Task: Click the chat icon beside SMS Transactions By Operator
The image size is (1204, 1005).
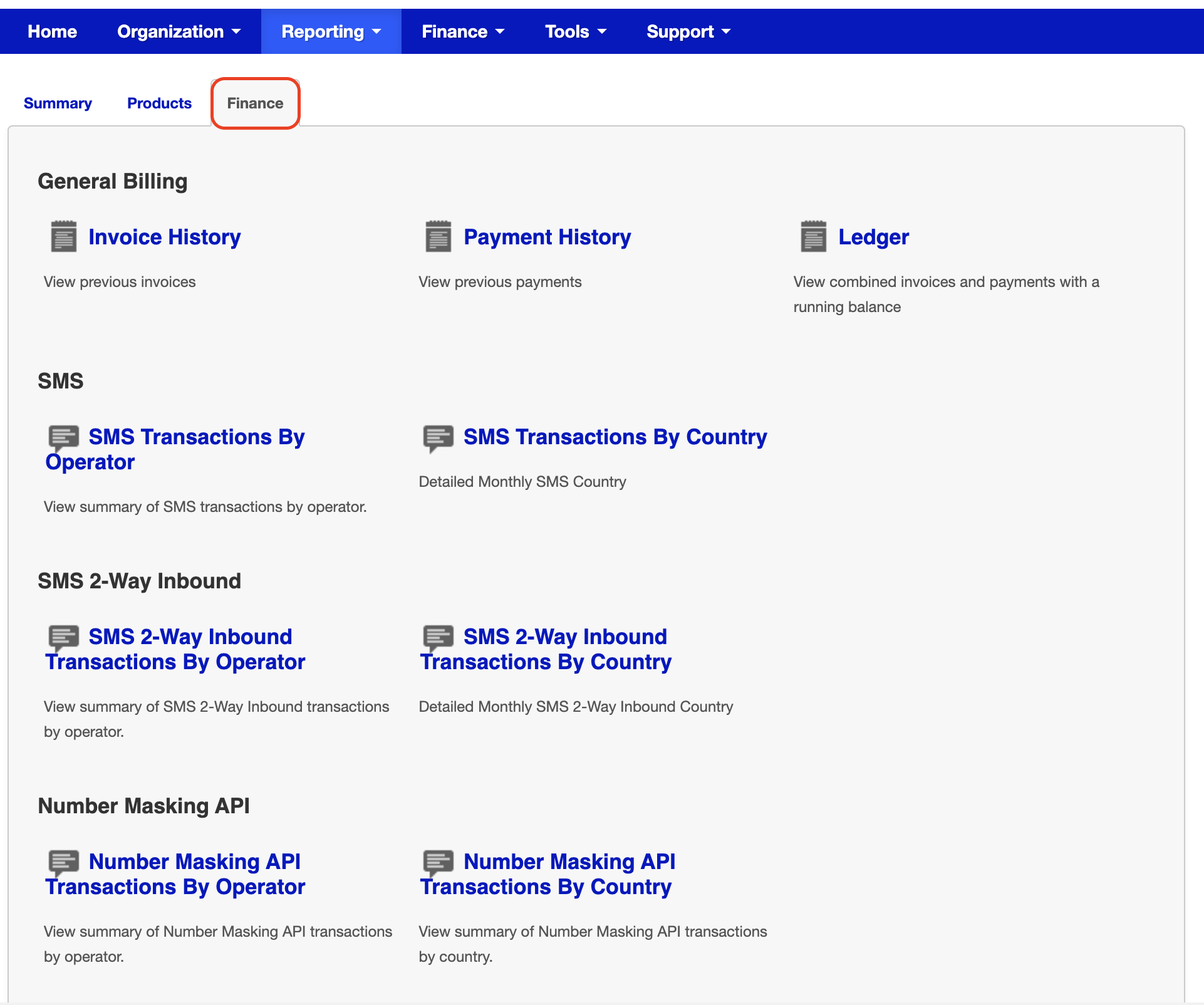Action: [64, 438]
